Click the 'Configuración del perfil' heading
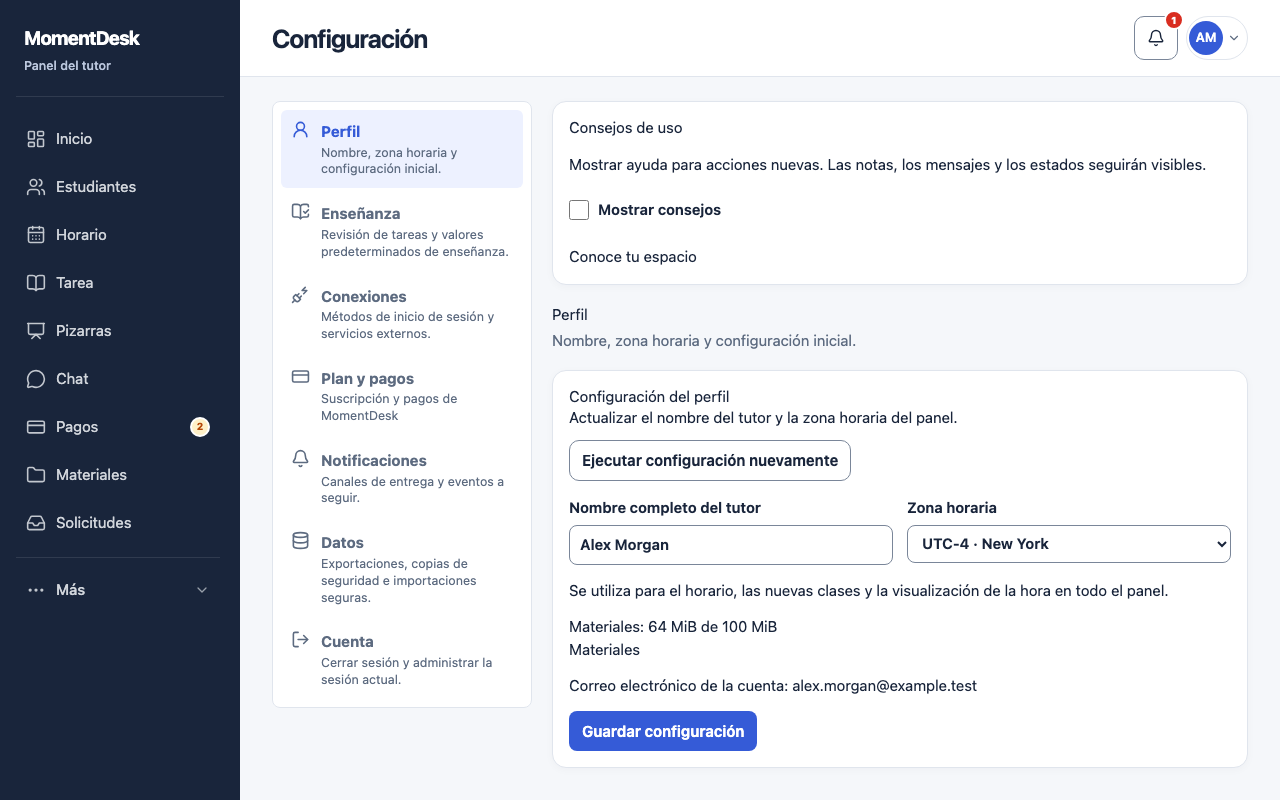The width and height of the screenshot is (1280, 800). [x=650, y=397]
